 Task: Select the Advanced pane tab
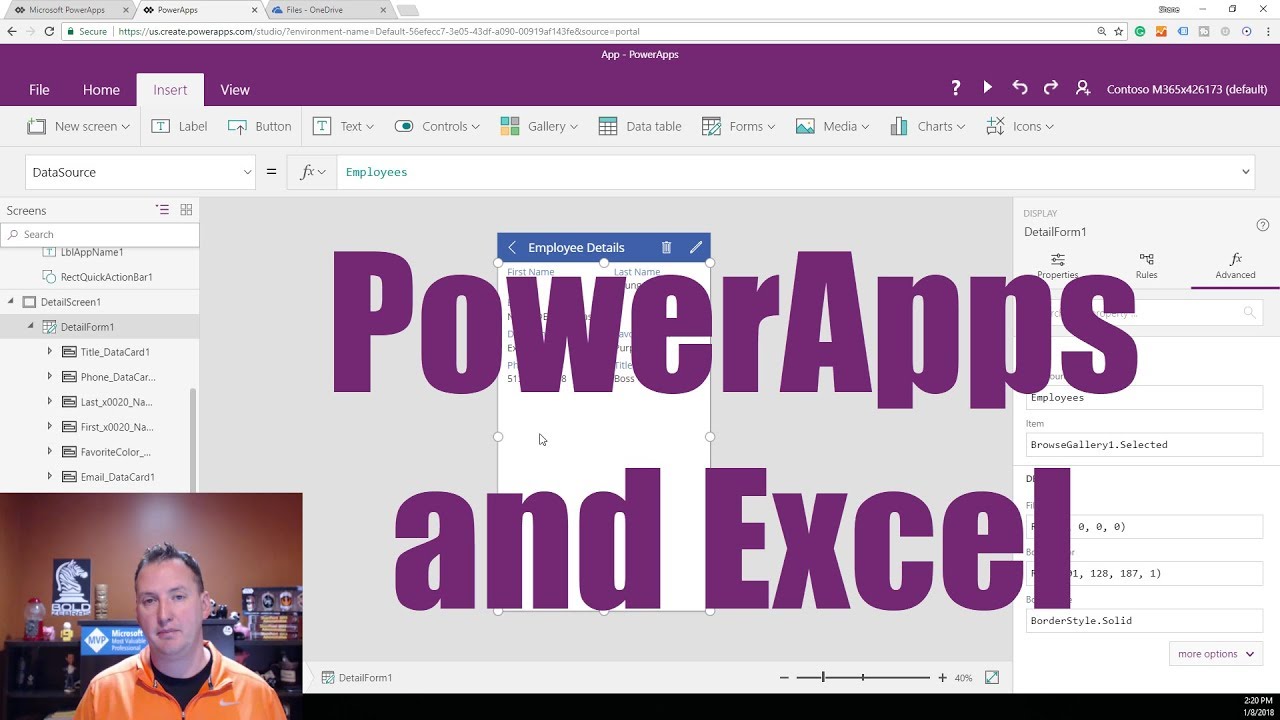[1235, 266]
